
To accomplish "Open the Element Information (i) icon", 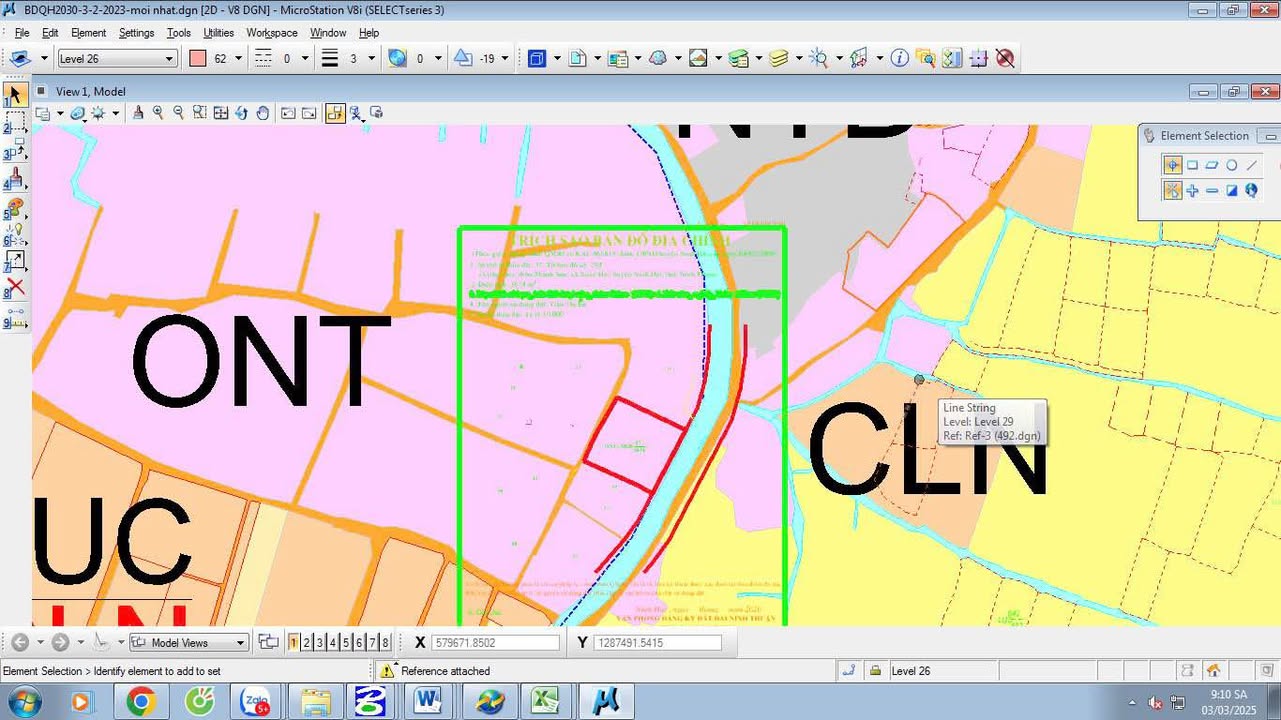I will click(x=899, y=59).
